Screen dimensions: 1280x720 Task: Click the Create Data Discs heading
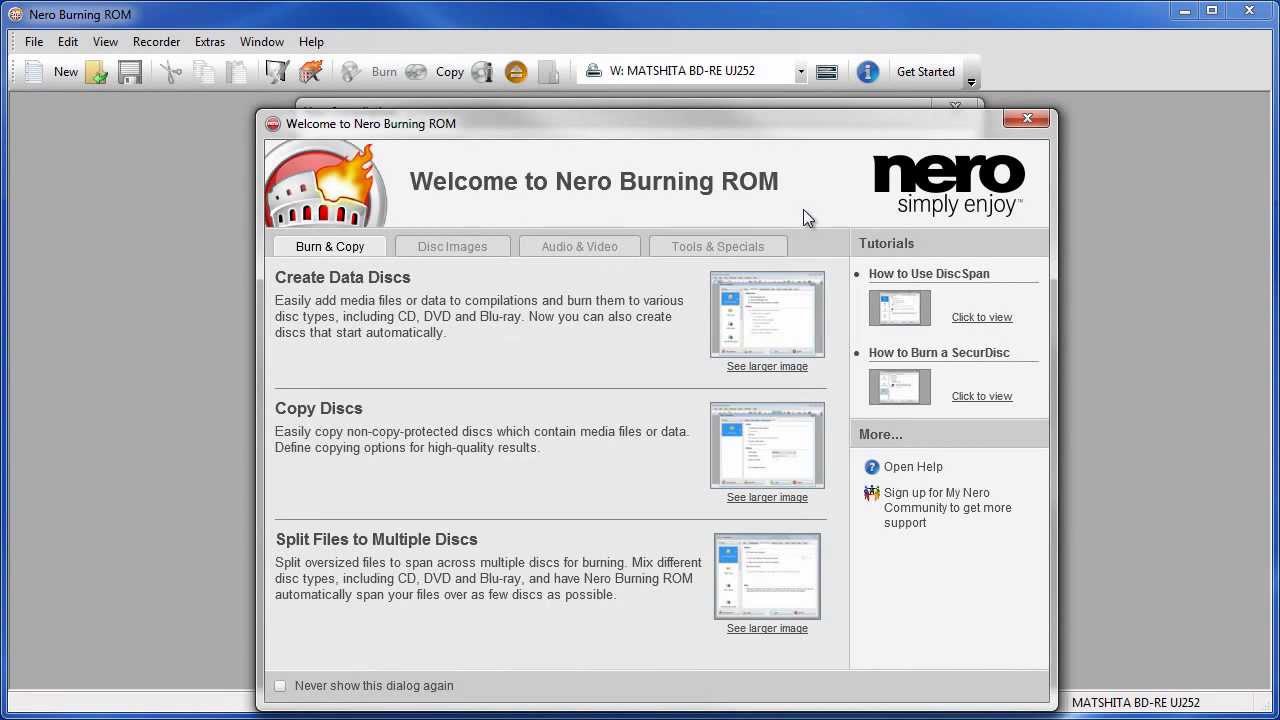tap(343, 278)
